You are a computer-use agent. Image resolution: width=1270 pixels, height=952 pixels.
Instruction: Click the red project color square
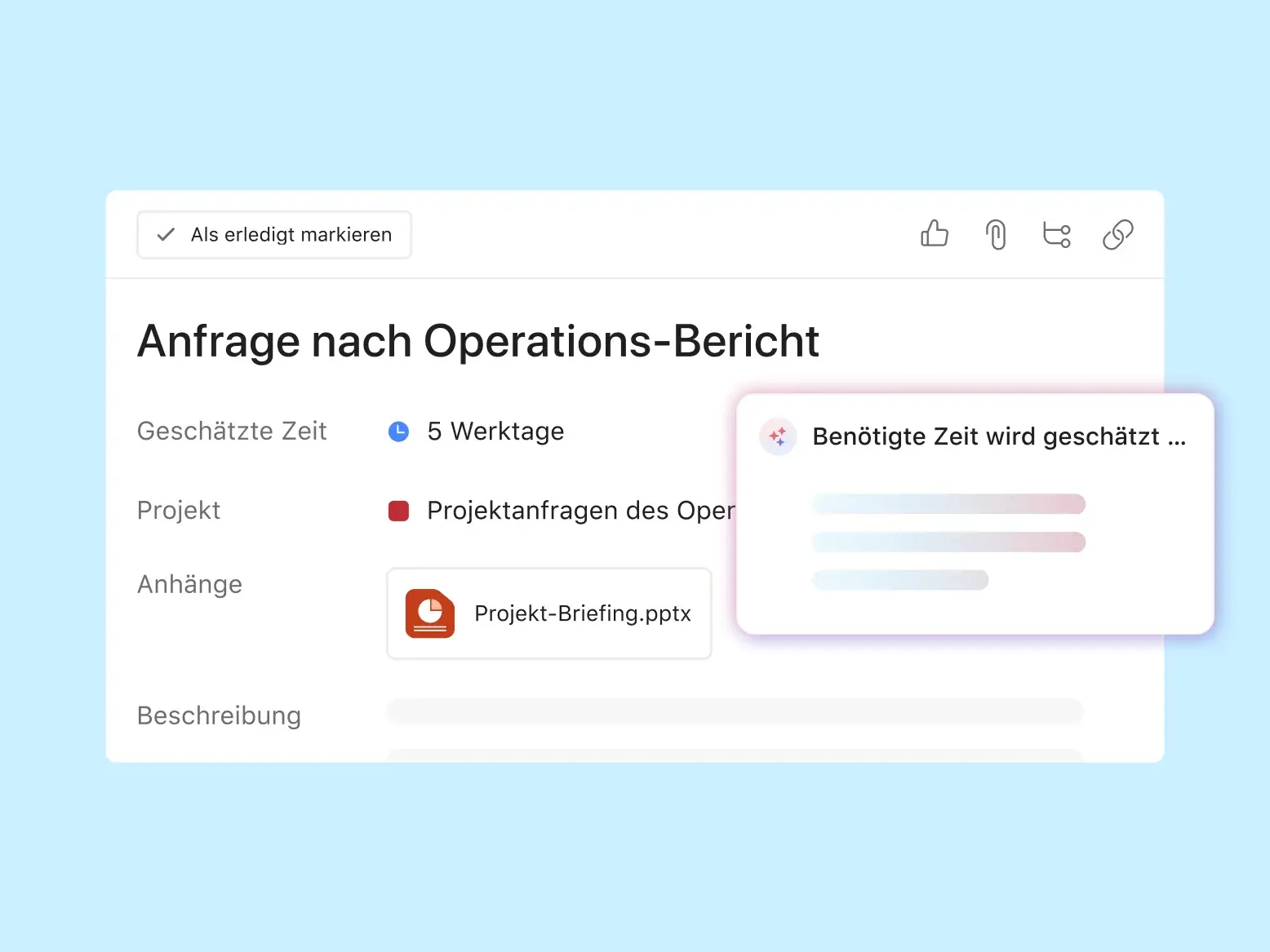point(398,511)
